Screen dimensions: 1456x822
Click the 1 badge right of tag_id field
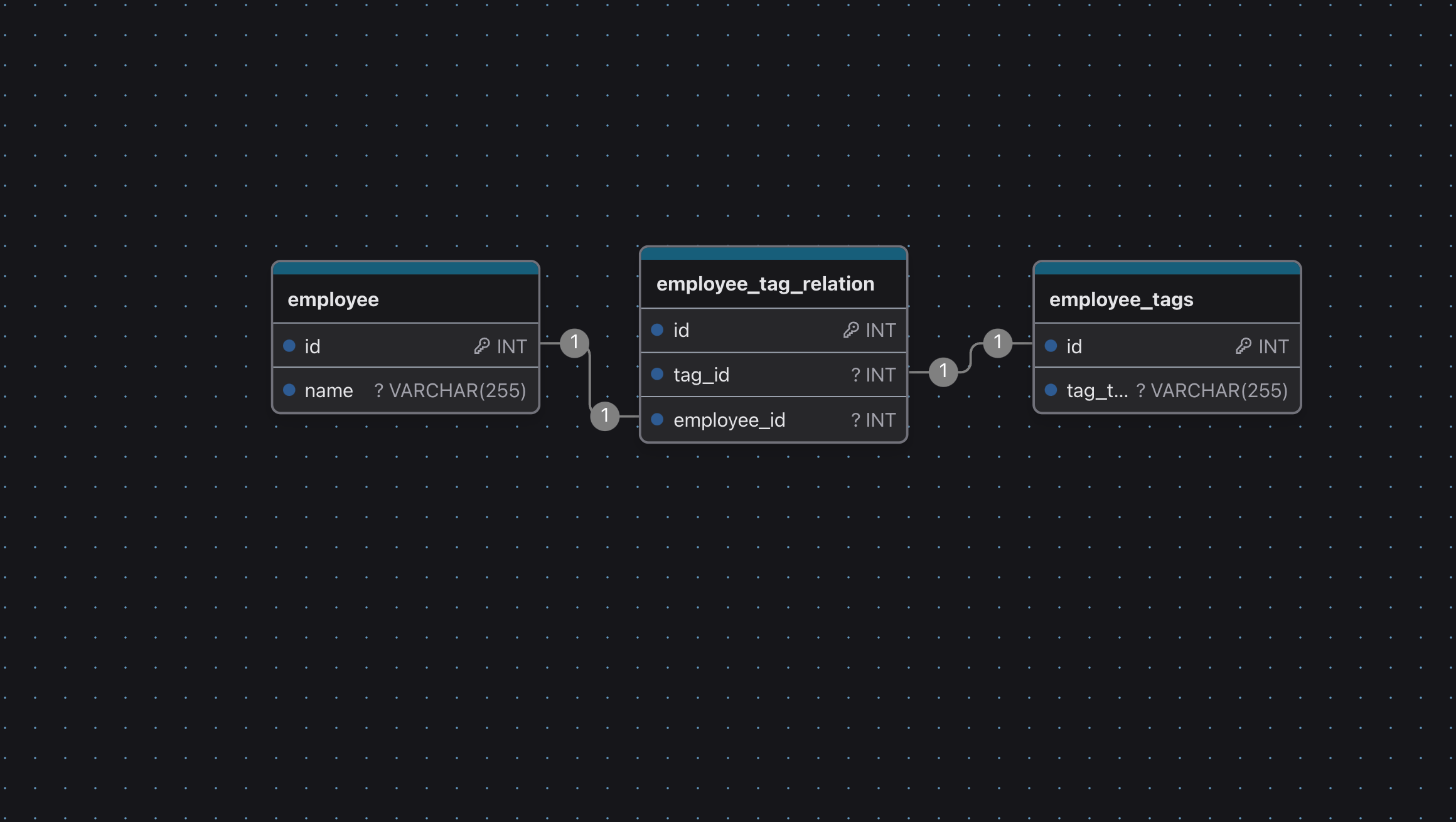(943, 371)
